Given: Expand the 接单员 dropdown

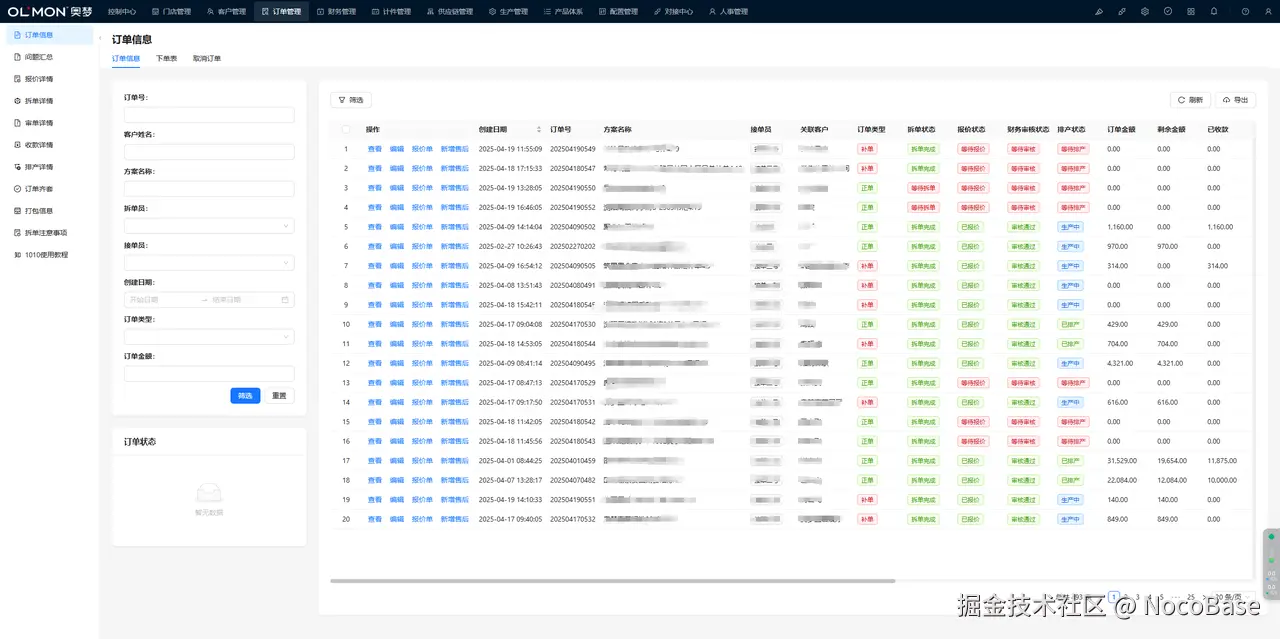Looking at the screenshot, I should click(209, 263).
